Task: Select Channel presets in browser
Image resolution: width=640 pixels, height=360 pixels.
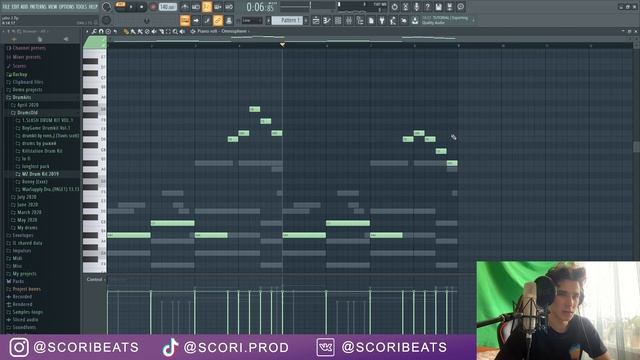Action: coord(29,48)
